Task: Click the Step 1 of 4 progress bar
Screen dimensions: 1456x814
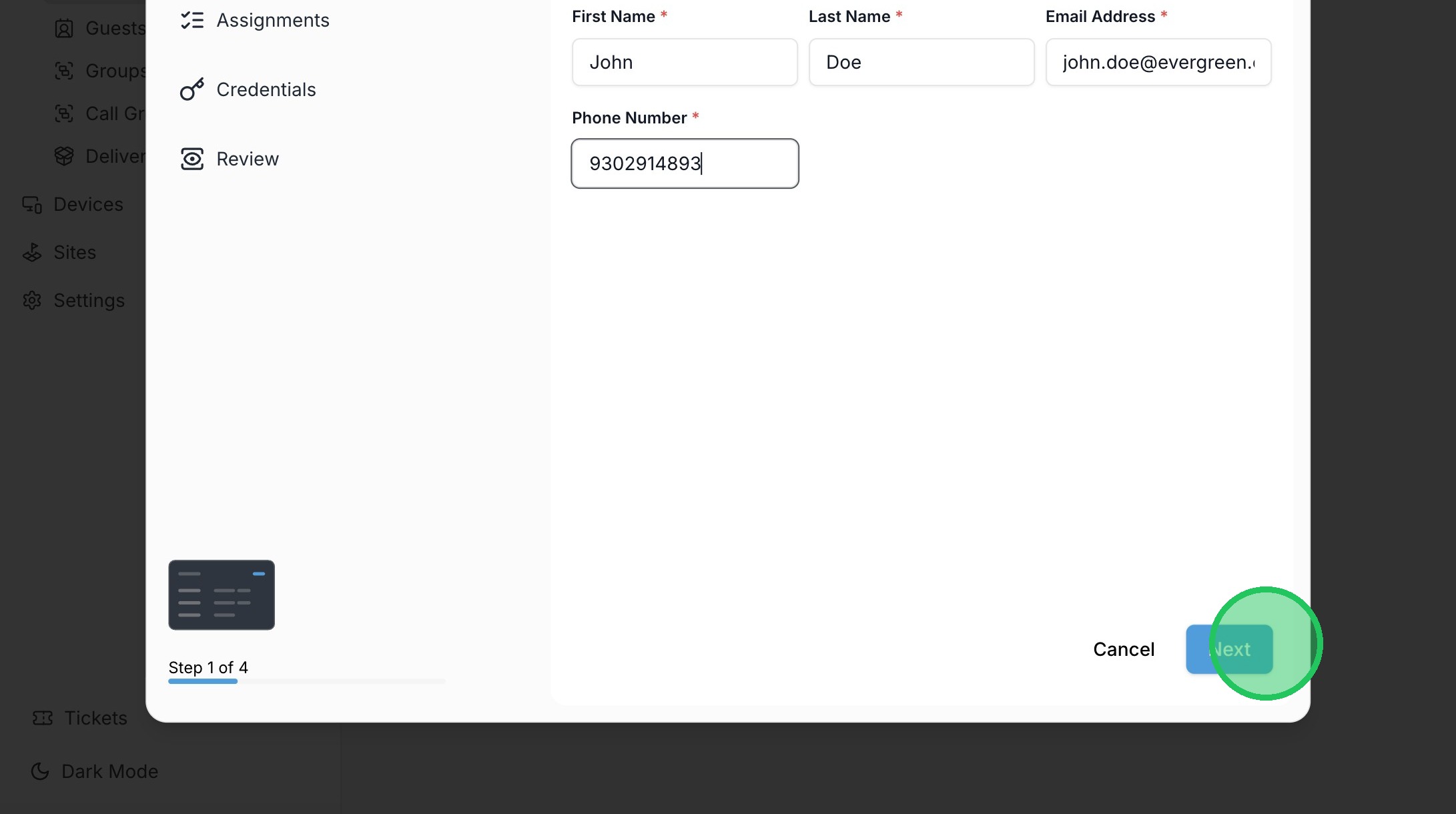Action: [x=306, y=681]
